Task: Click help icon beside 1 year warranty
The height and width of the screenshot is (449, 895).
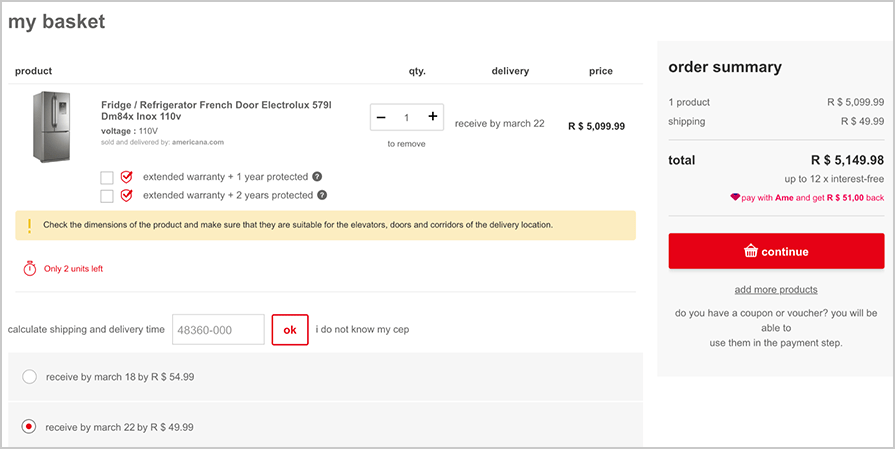Action: 317,177
